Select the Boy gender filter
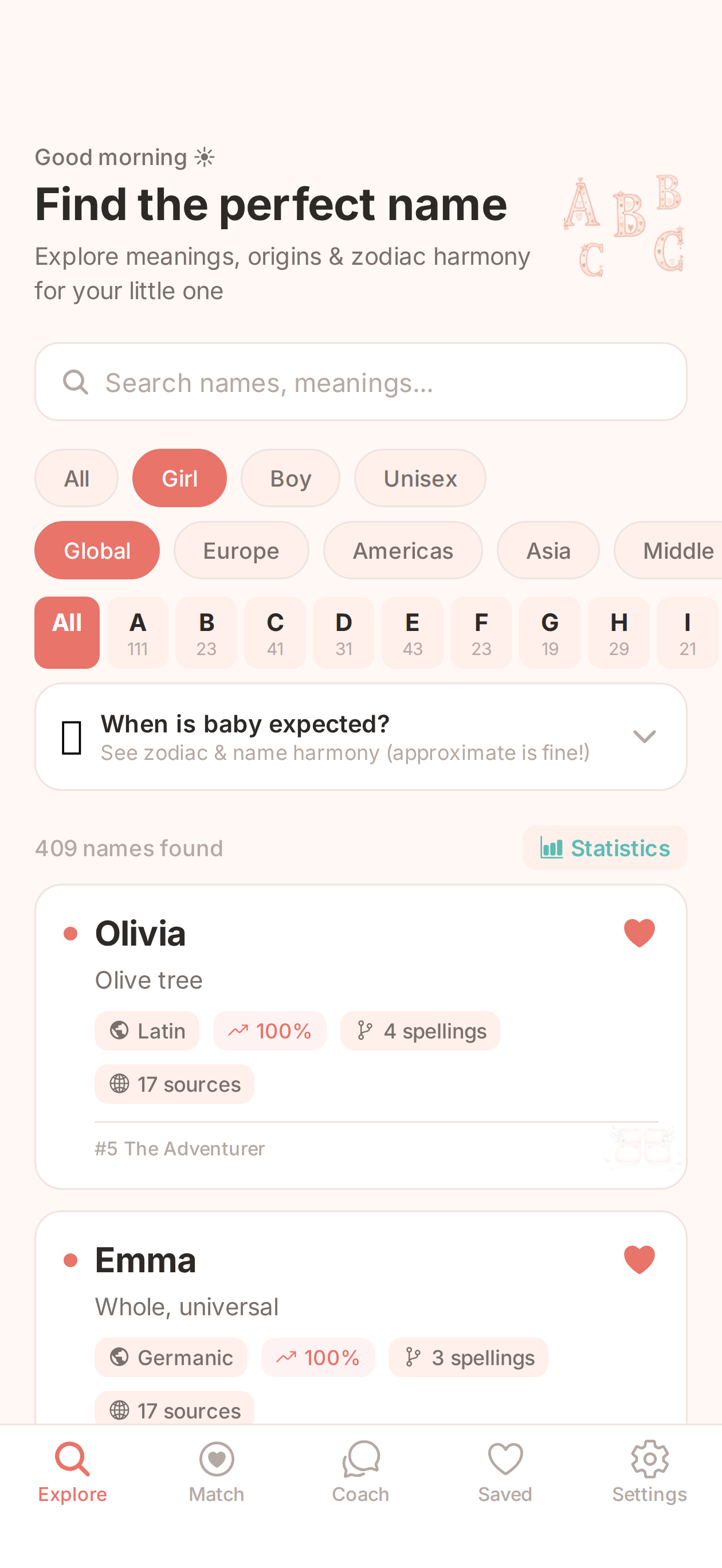Image resolution: width=722 pixels, height=1568 pixels. 291,478
